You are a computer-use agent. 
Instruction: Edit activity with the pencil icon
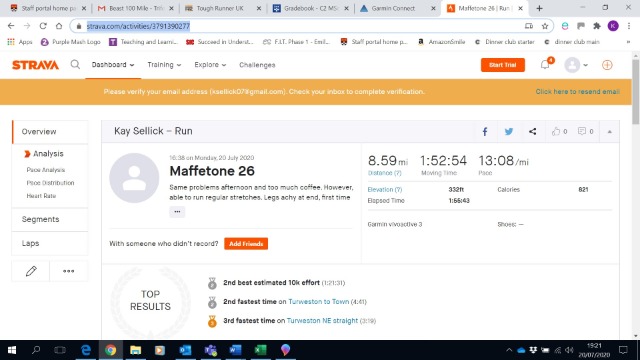[x=31, y=271]
